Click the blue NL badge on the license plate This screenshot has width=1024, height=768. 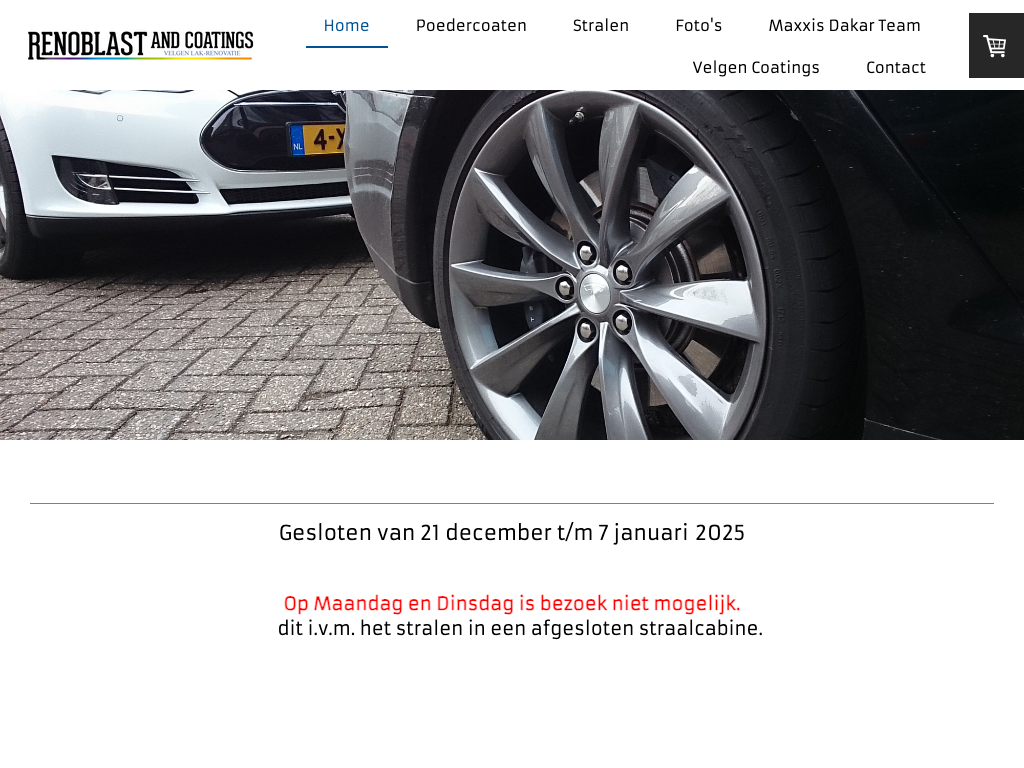(298, 140)
